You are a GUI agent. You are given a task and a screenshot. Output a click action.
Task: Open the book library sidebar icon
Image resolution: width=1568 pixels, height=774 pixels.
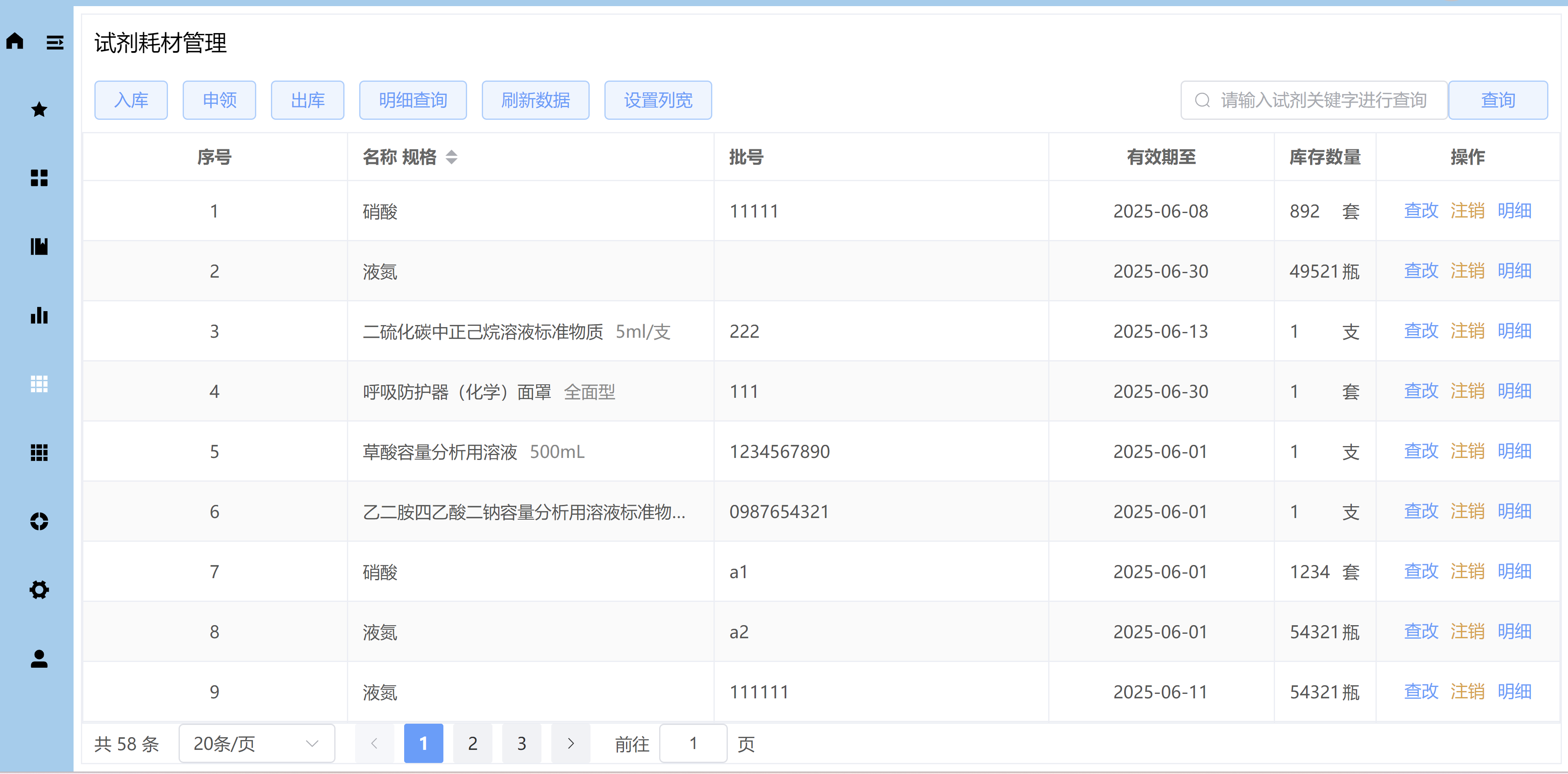click(39, 247)
